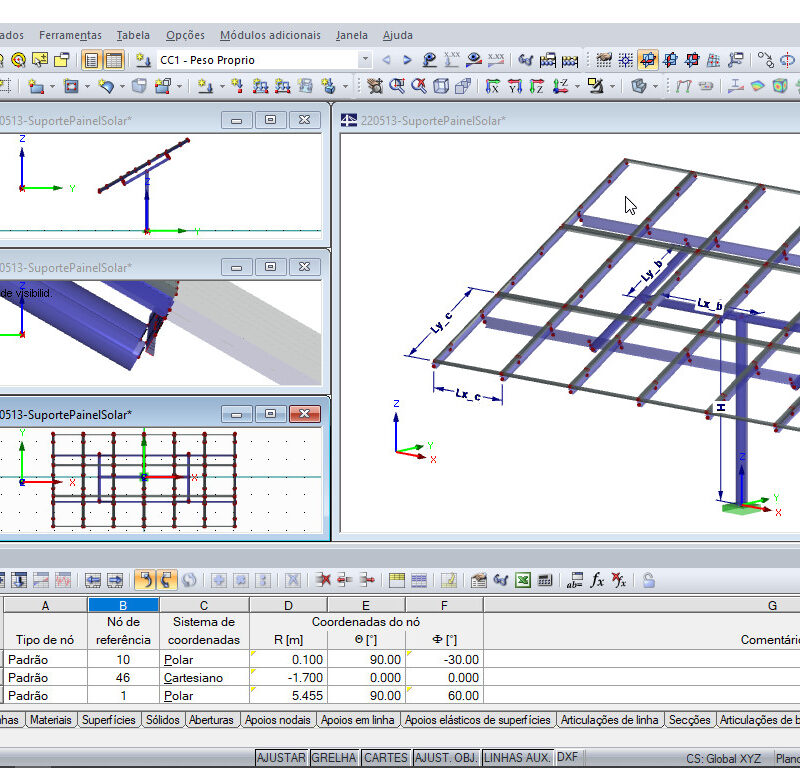Select column B header in table
This screenshot has width=800, height=768.
(x=123, y=605)
